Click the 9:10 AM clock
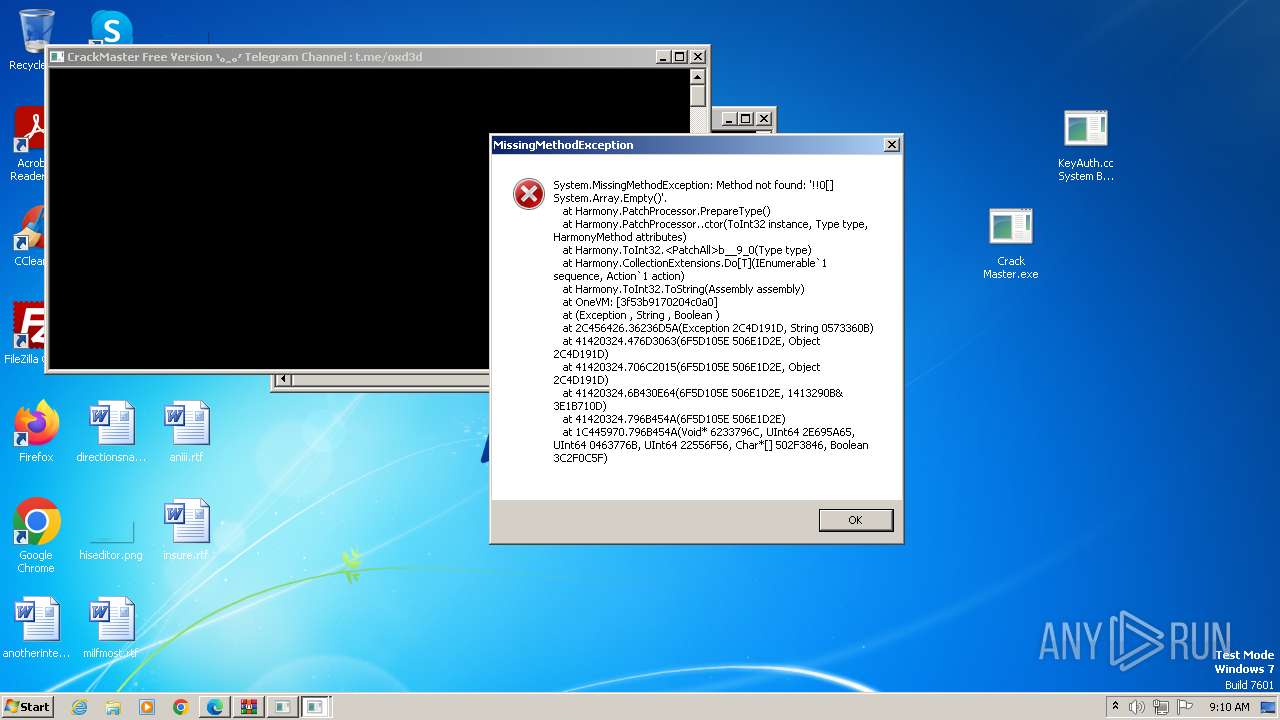This screenshot has width=1280, height=720. (1229, 707)
